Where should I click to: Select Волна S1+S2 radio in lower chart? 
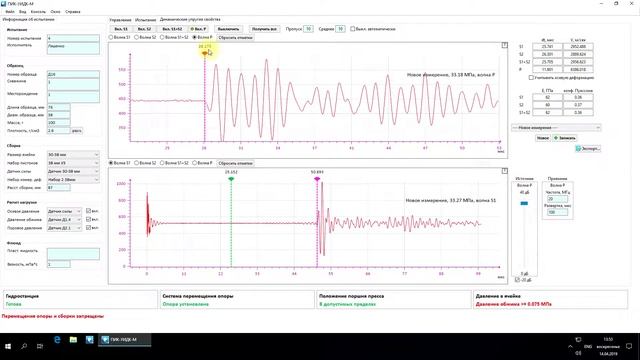162,163
